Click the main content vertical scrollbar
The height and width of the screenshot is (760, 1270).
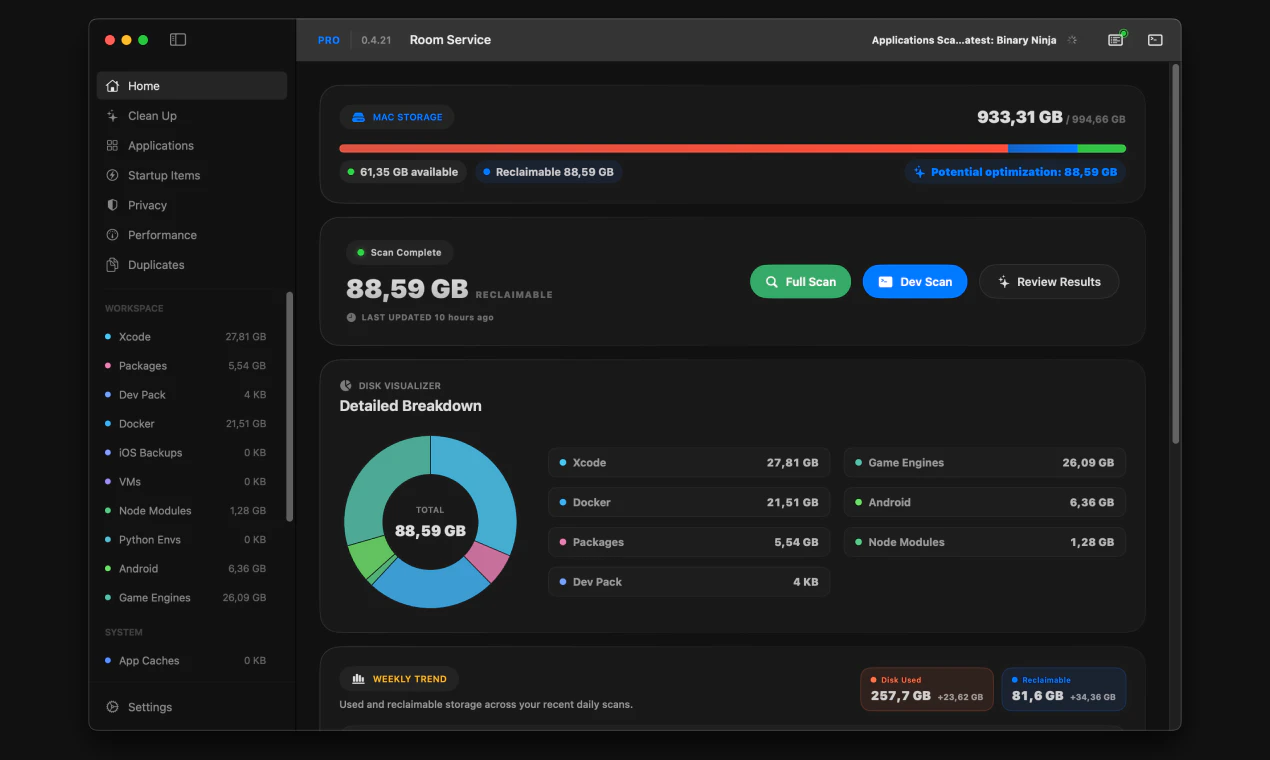click(1175, 250)
